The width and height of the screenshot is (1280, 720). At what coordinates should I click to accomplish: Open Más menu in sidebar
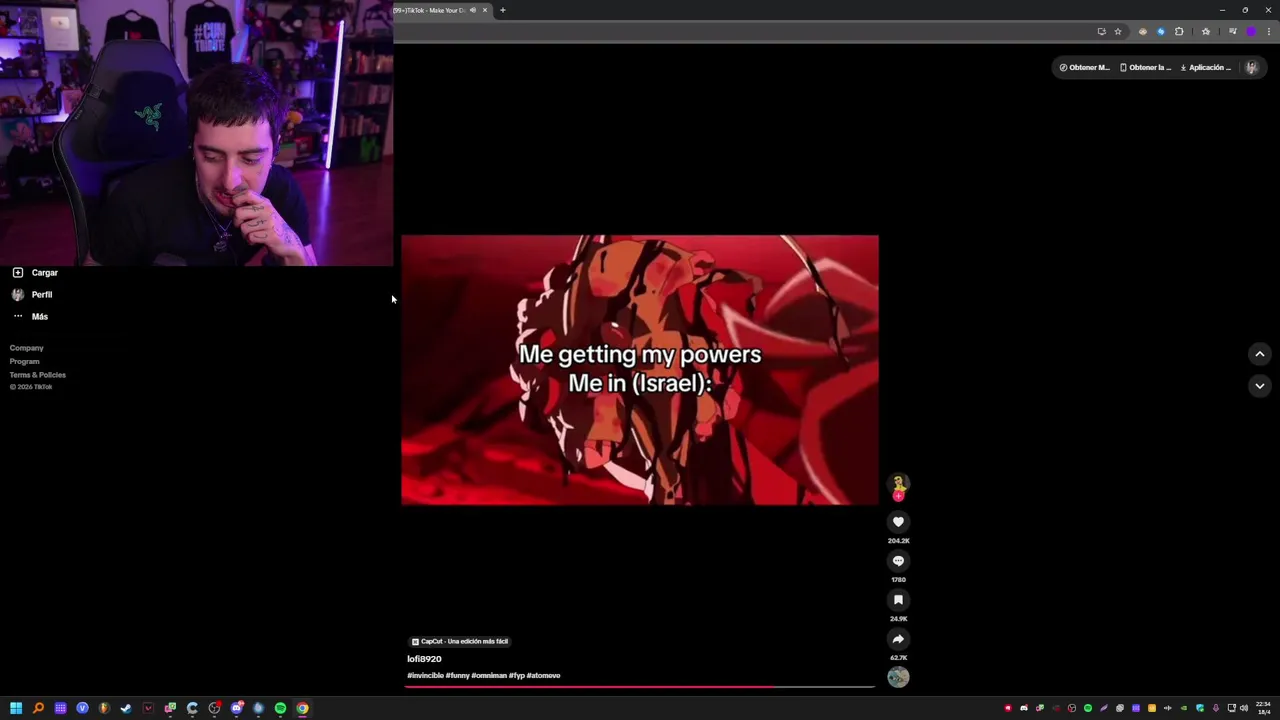pyautogui.click(x=30, y=317)
